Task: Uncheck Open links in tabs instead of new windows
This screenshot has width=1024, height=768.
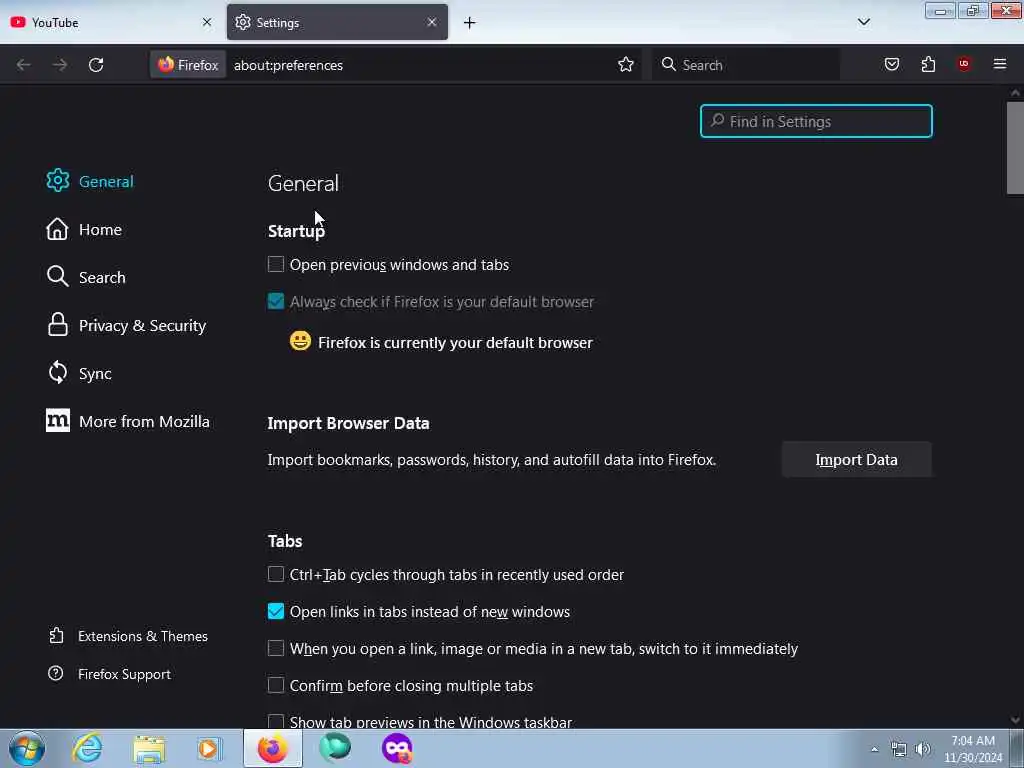Action: coord(276,611)
